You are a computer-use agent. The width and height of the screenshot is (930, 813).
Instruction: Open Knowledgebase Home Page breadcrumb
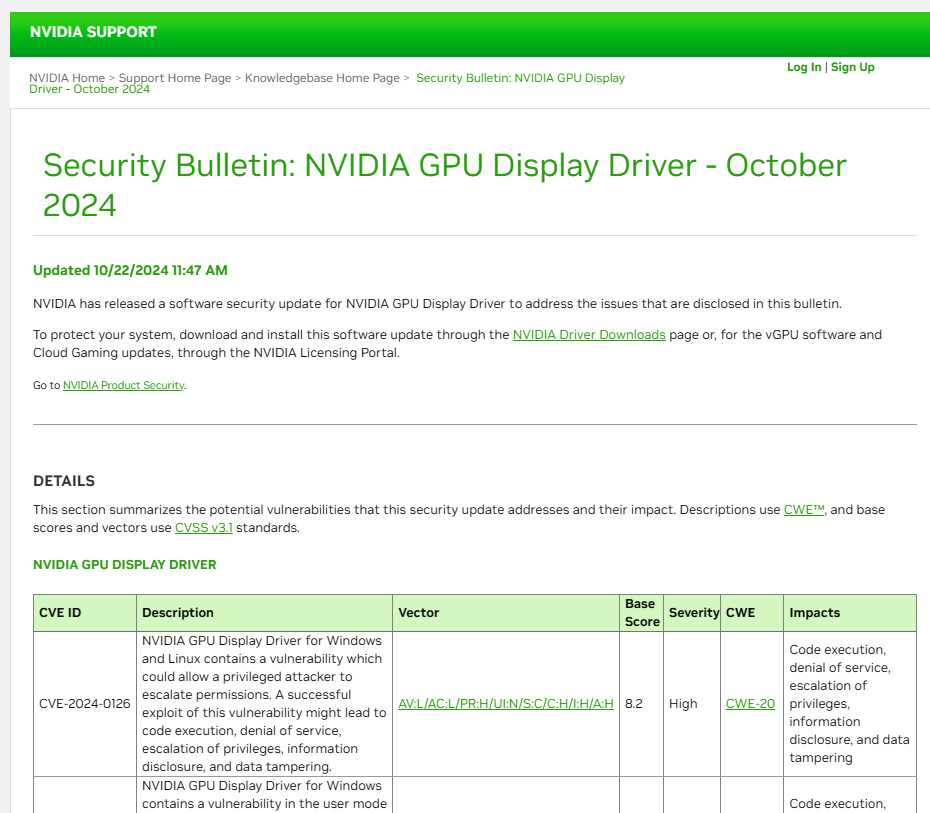coord(322,78)
